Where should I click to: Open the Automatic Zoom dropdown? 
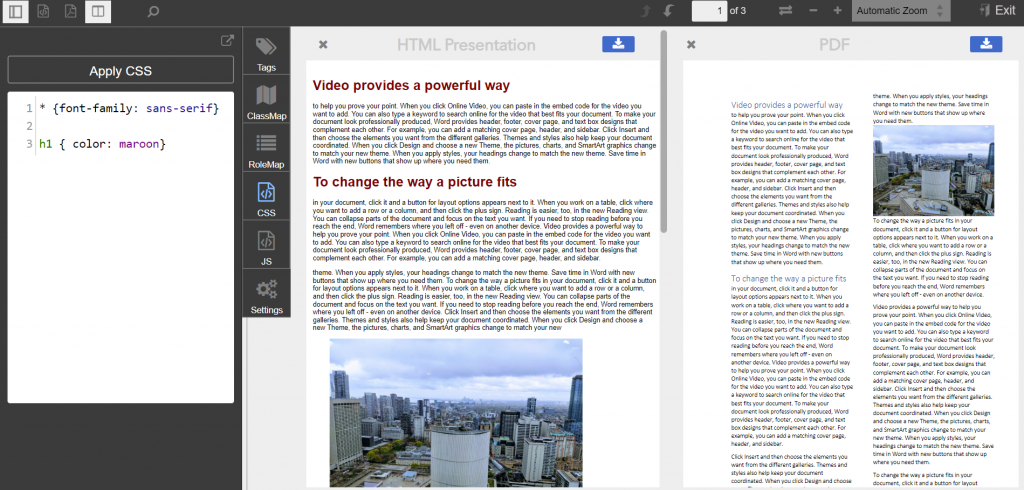tap(901, 11)
